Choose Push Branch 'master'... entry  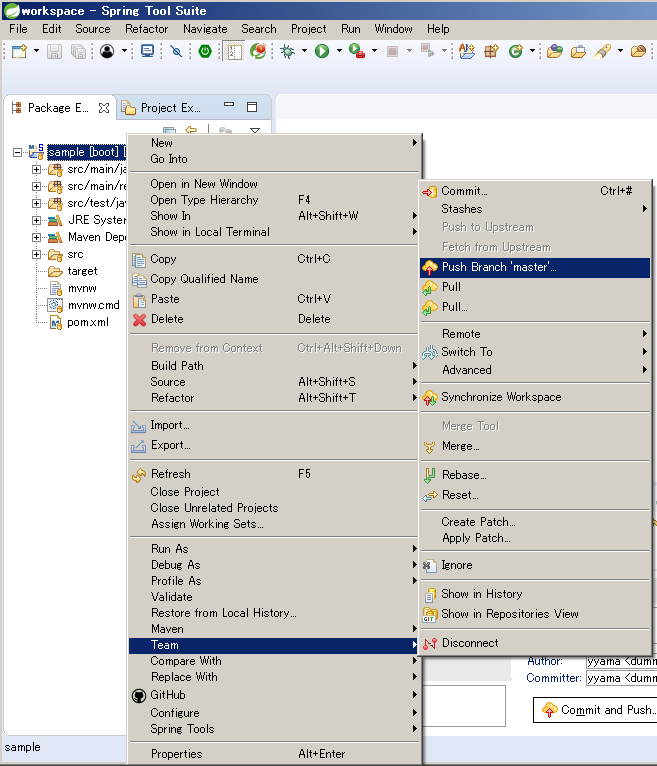pos(535,267)
